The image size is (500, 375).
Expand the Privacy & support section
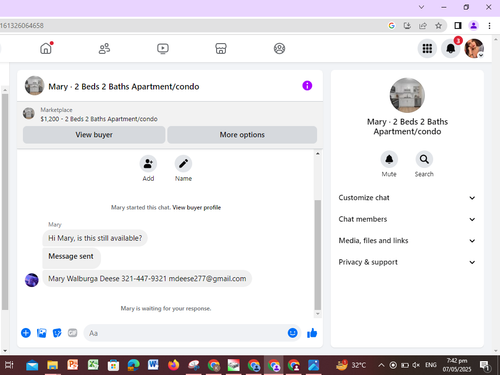(x=407, y=262)
